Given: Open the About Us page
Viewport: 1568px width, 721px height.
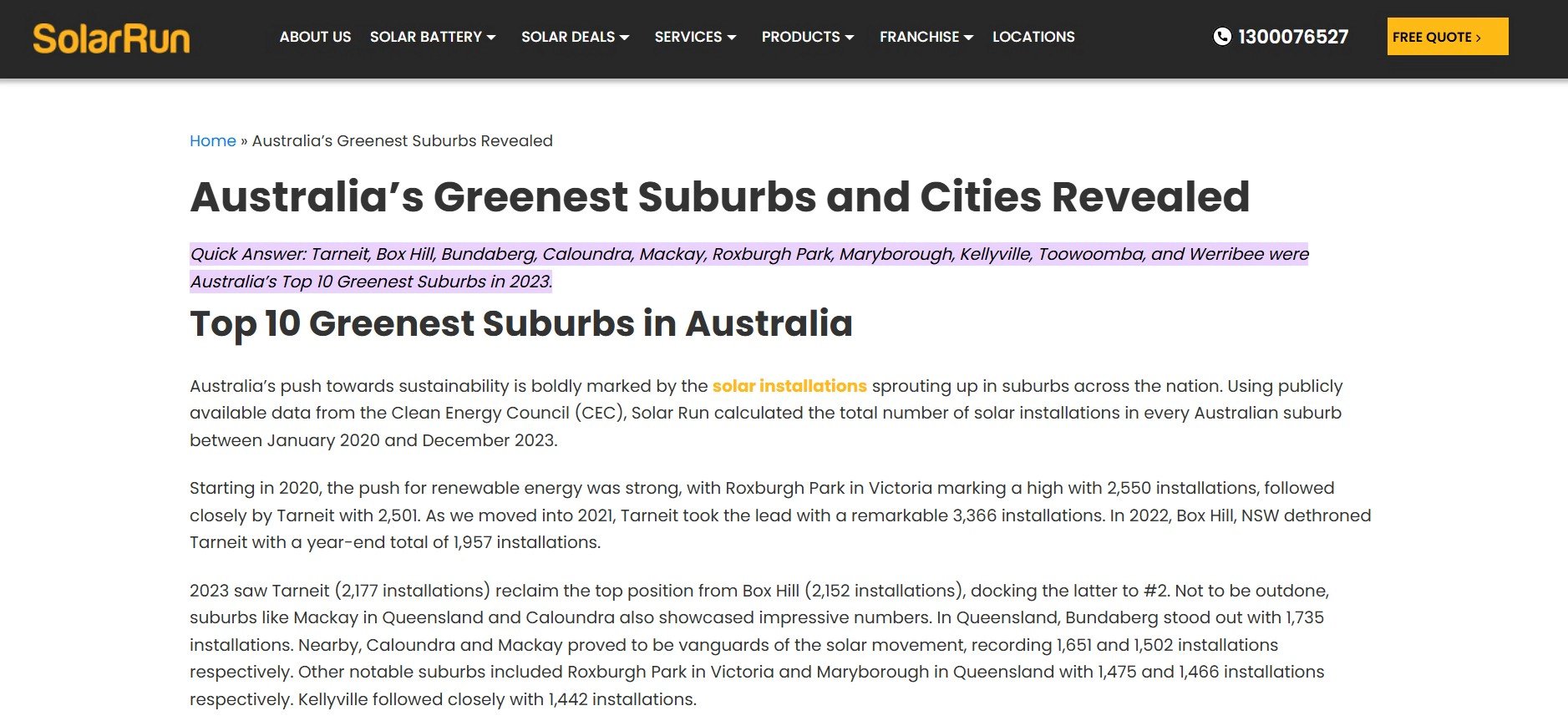Looking at the screenshot, I should 315,37.
